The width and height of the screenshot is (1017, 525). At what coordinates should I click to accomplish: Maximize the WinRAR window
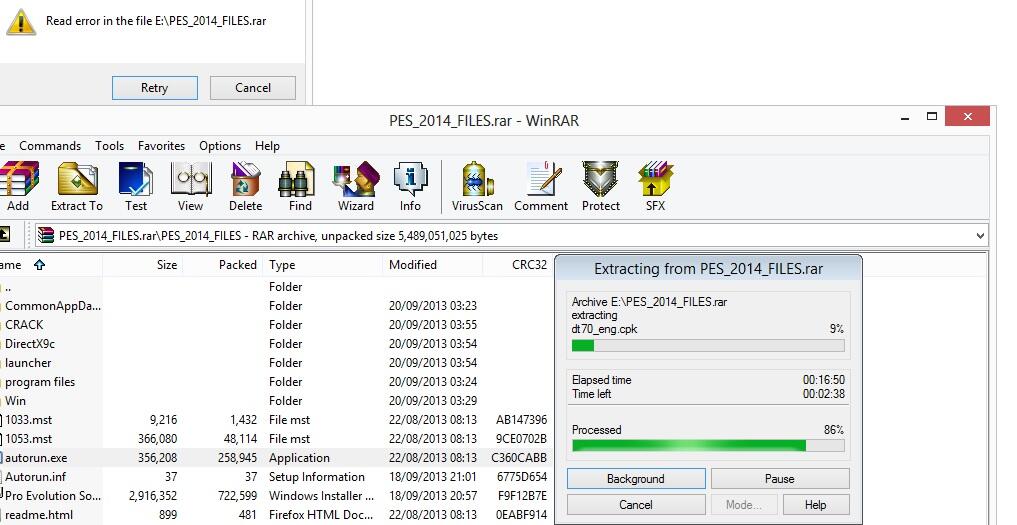(932, 117)
